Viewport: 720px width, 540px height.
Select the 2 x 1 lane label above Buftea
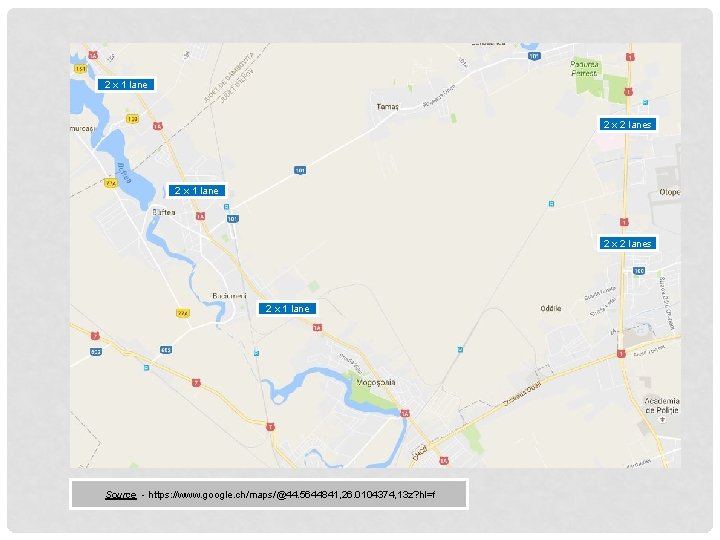point(197,191)
